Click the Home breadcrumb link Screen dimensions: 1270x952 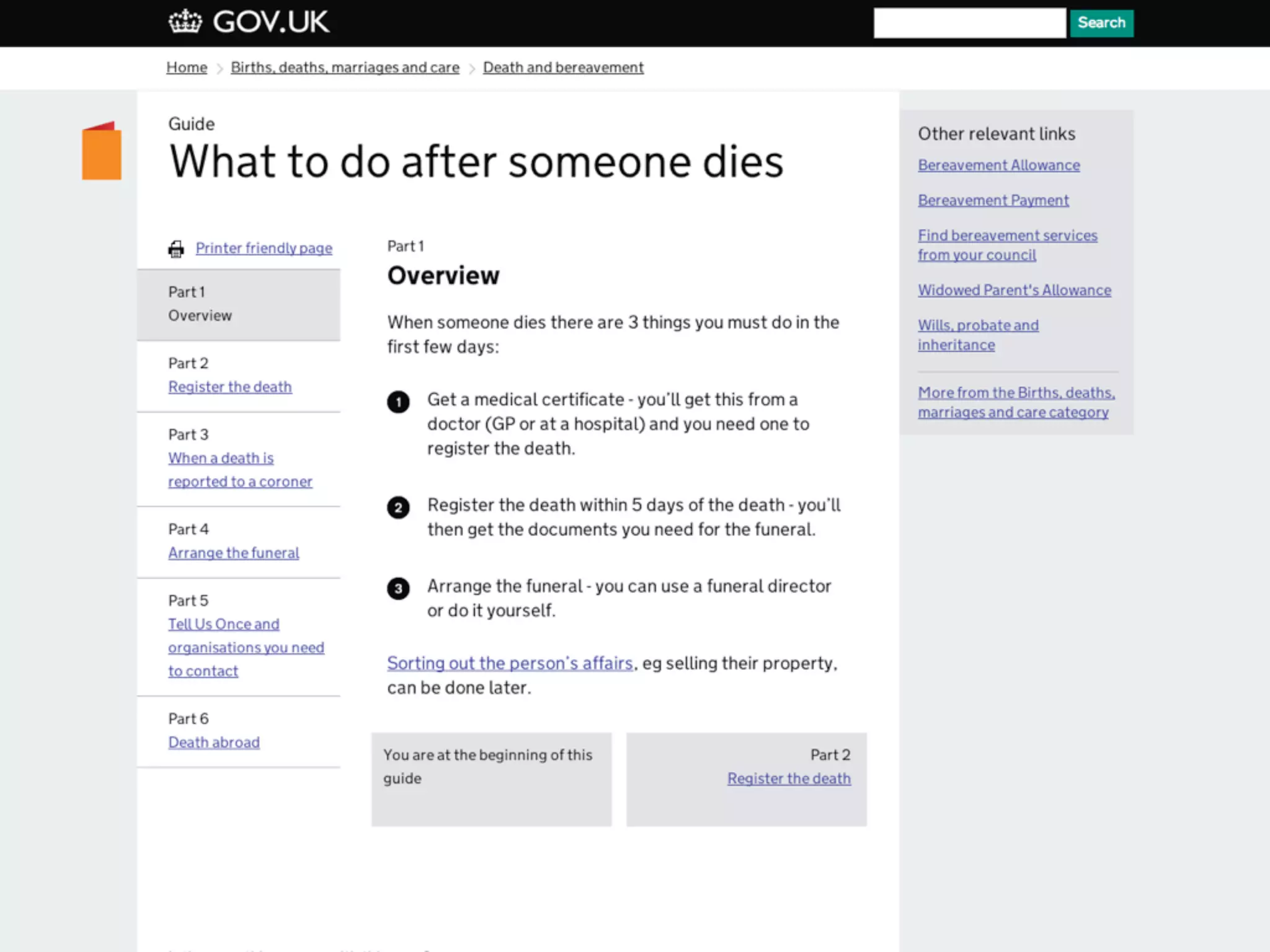[187, 68]
